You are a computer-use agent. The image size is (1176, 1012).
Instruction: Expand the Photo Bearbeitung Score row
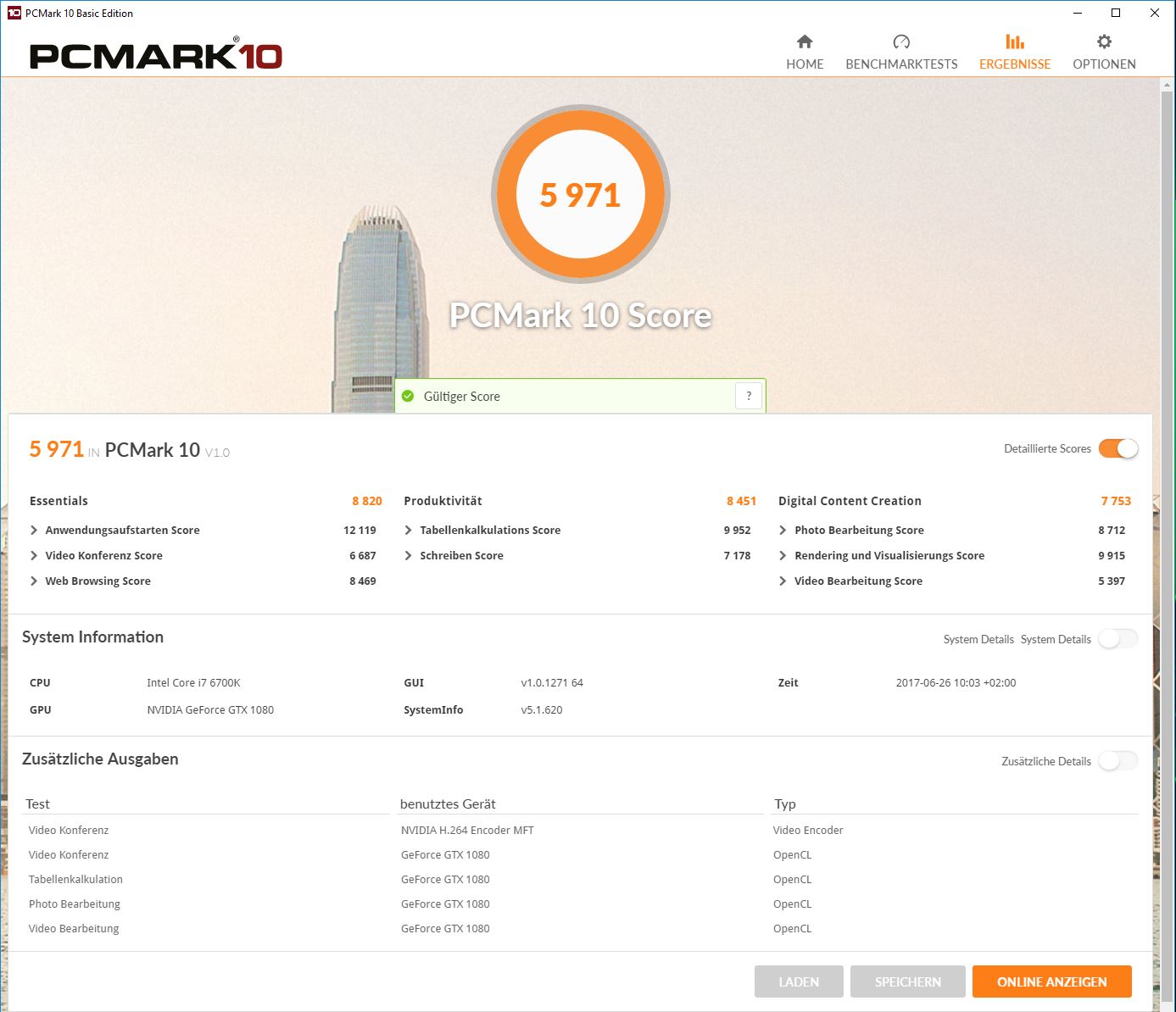tap(783, 530)
